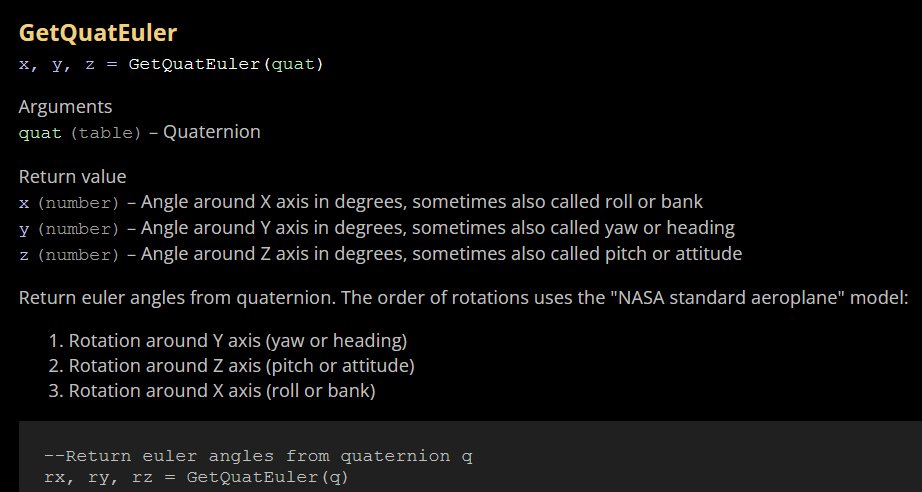Click the (number) type beside y
922x492 pixels.
tap(79, 228)
